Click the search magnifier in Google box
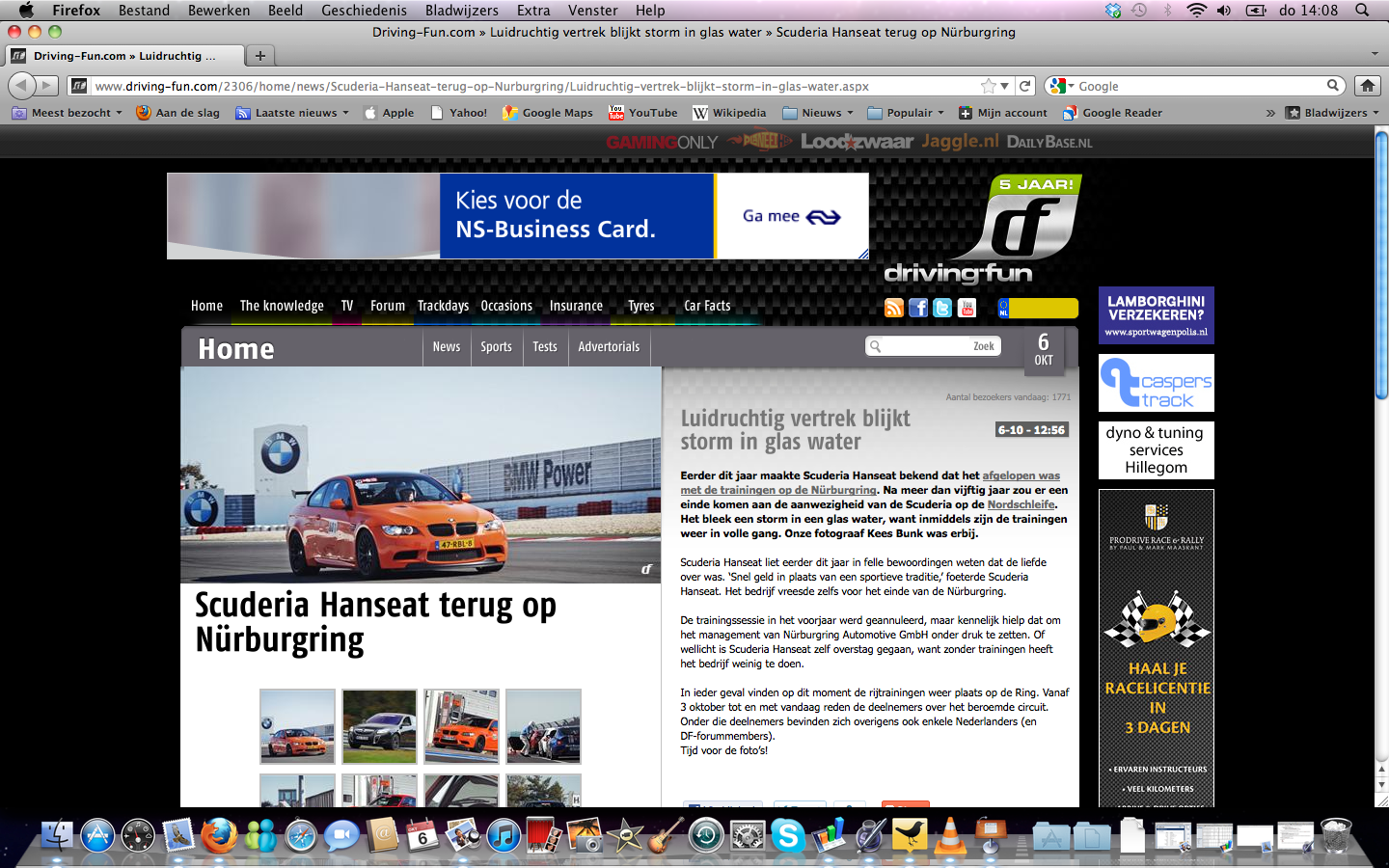The height and width of the screenshot is (868, 1389). [1333, 86]
